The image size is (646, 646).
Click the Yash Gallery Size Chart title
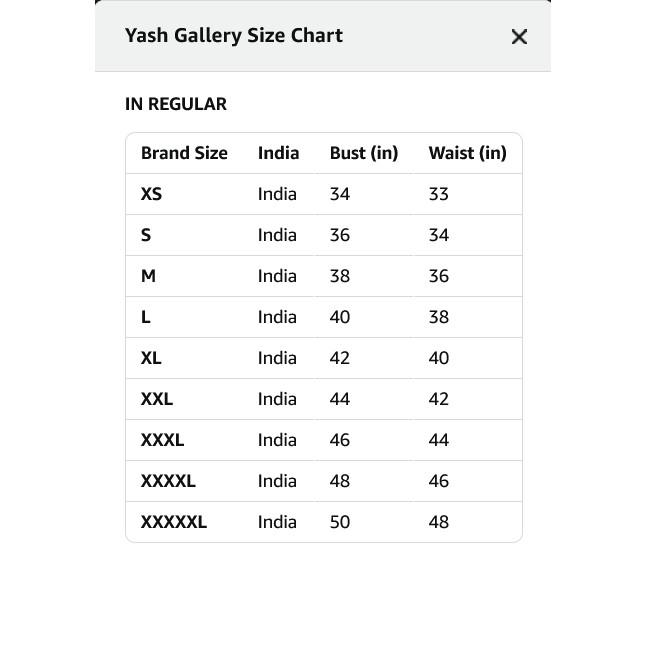[234, 36]
